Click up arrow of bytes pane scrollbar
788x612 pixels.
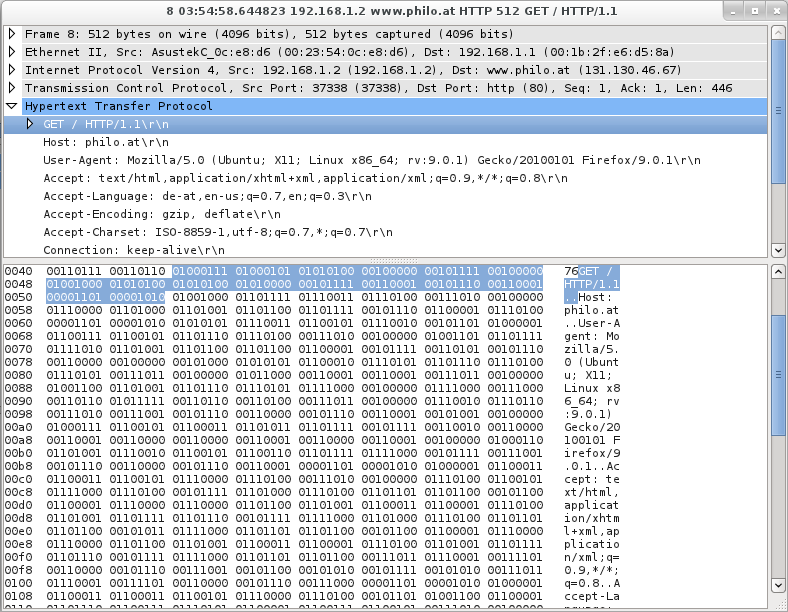tap(778, 272)
